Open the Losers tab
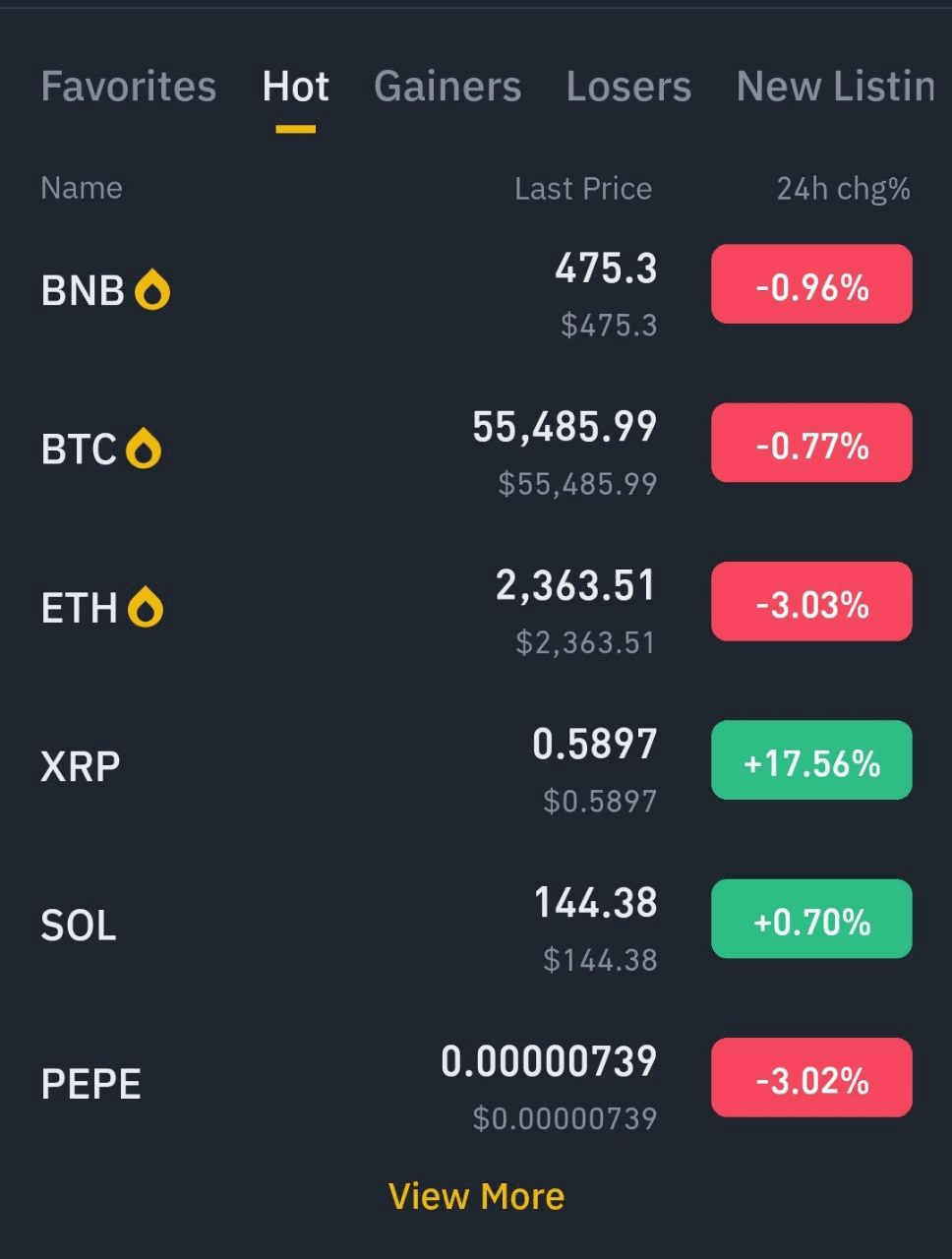Image resolution: width=952 pixels, height=1259 pixels. tap(628, 87)
